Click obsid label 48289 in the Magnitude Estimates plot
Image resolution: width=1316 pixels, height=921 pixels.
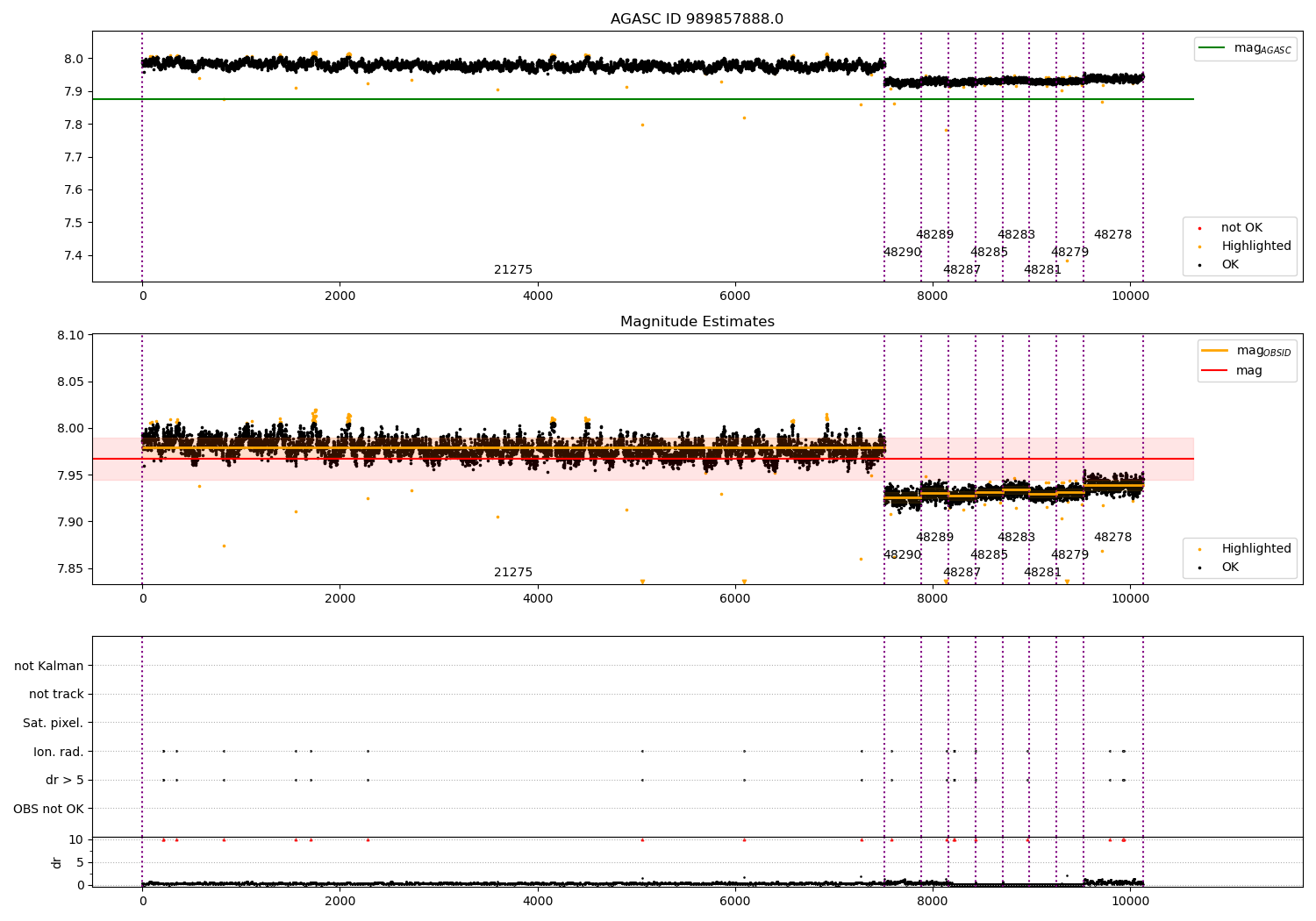coord(934,538)
